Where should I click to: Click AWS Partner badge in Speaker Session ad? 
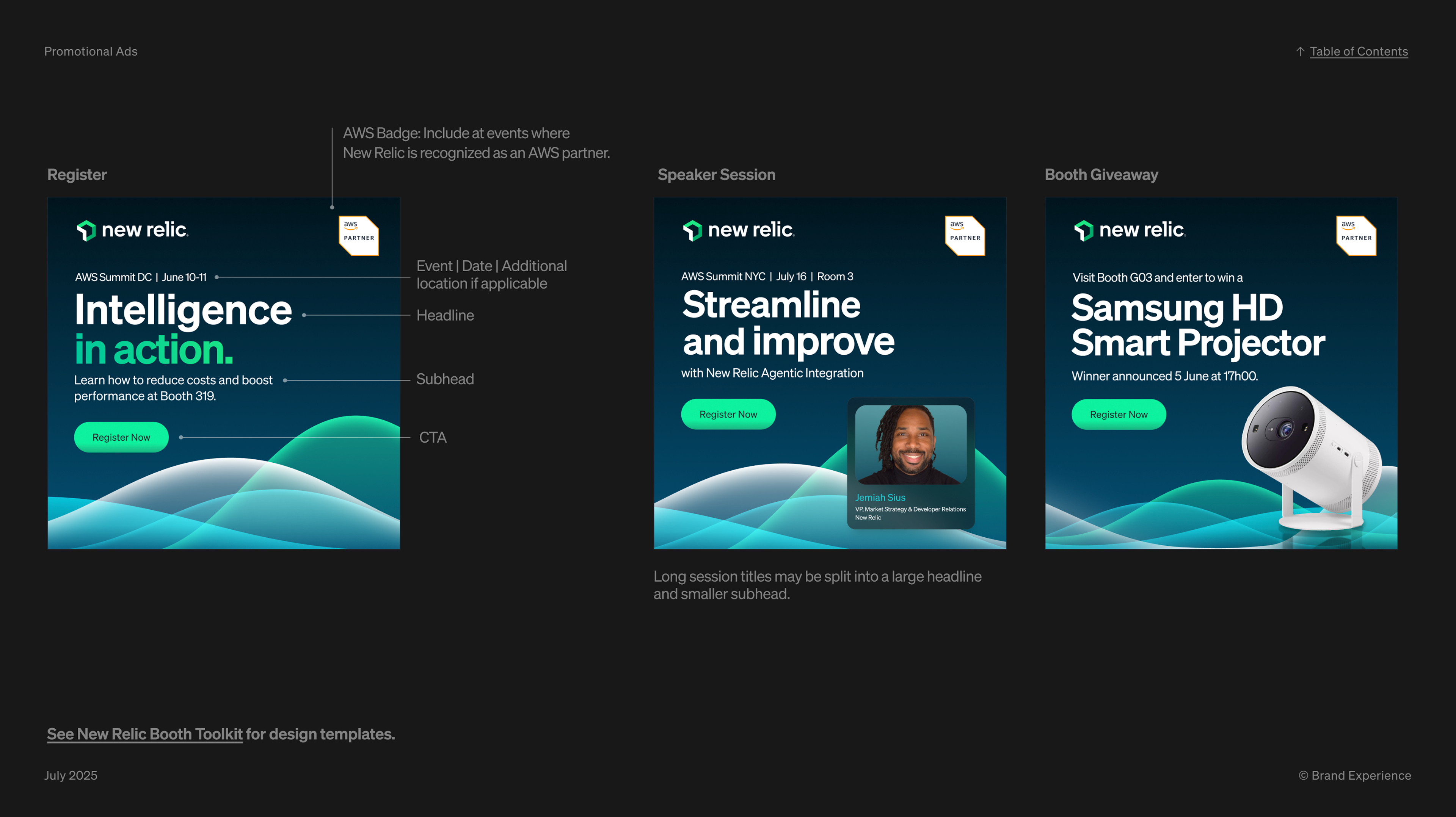click(x=965, y=235)
